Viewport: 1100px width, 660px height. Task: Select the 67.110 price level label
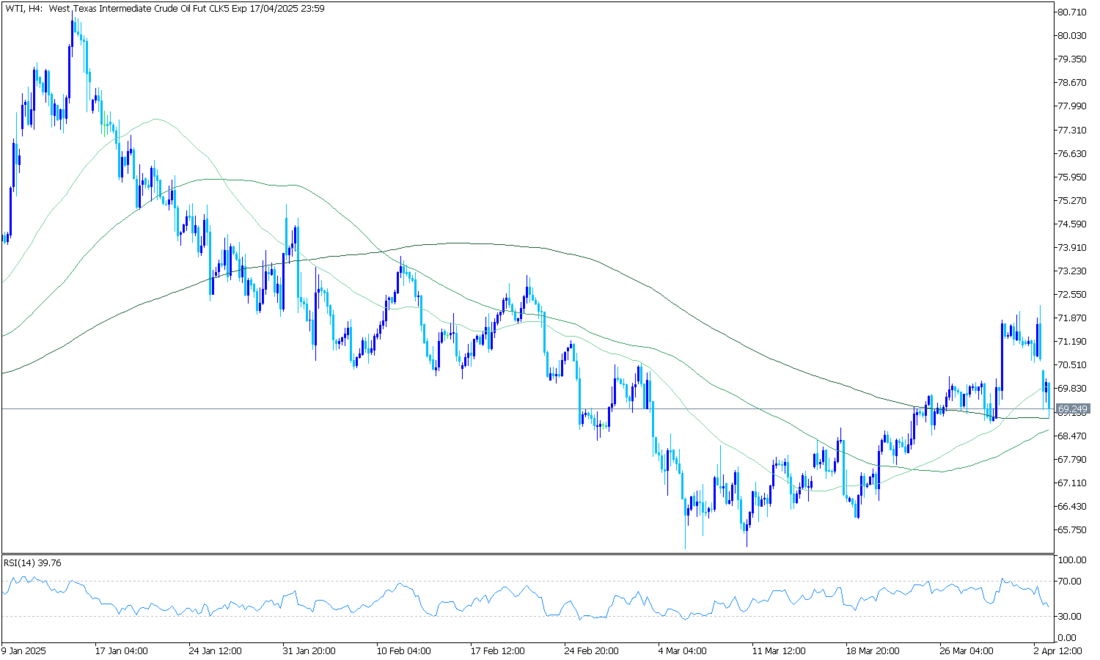coord(1073,483)
